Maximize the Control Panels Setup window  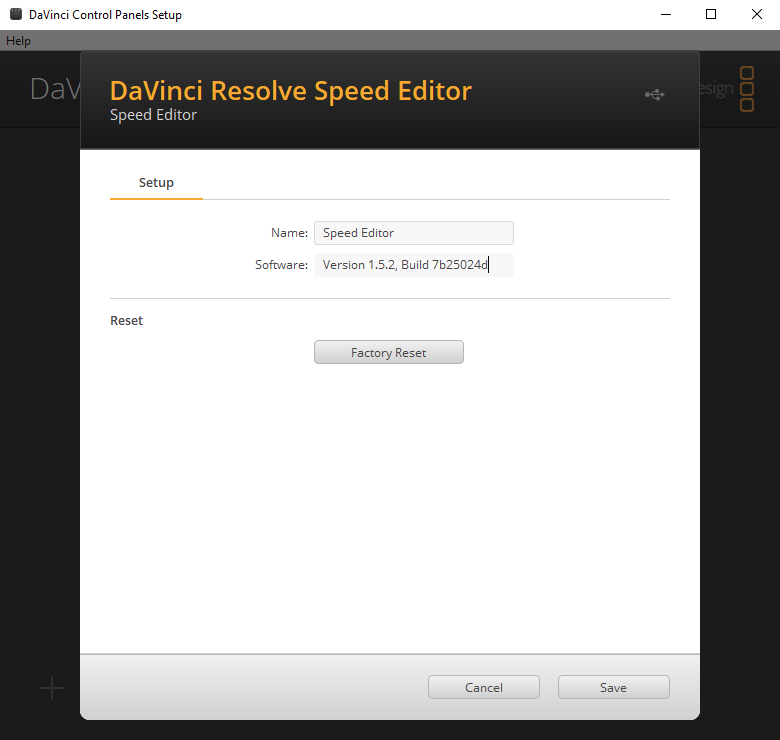(711, 15)
